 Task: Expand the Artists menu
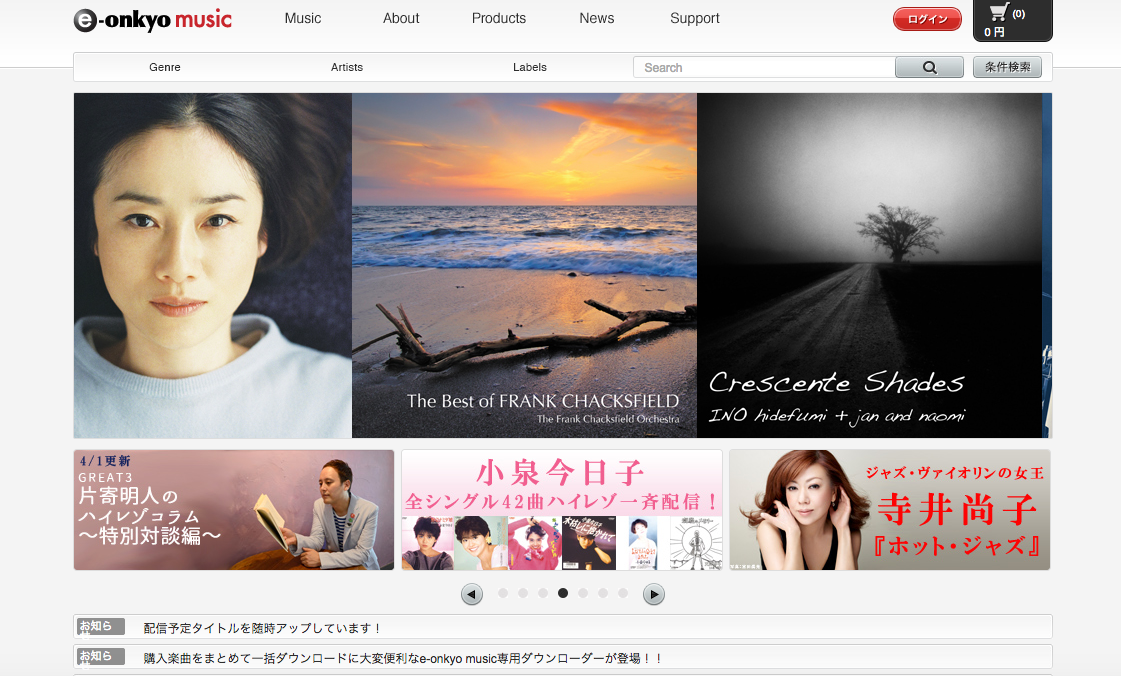pyautogui.click(x=347, y=67)
